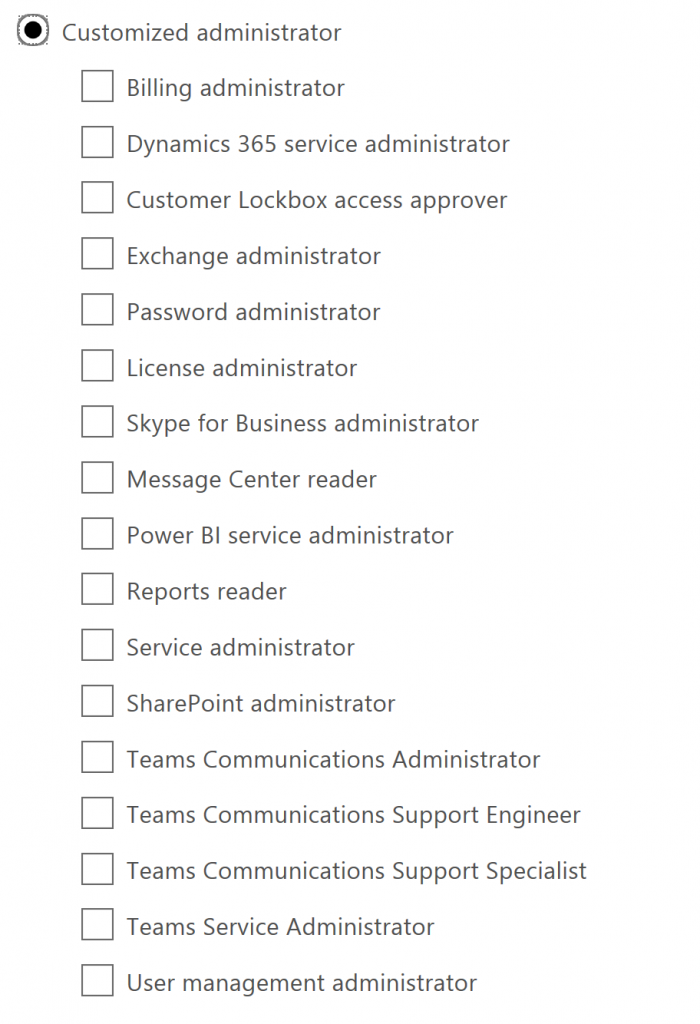700x1024 pixels.
Task: Select the Customized administrator radio button
Action: coord(33,32)
